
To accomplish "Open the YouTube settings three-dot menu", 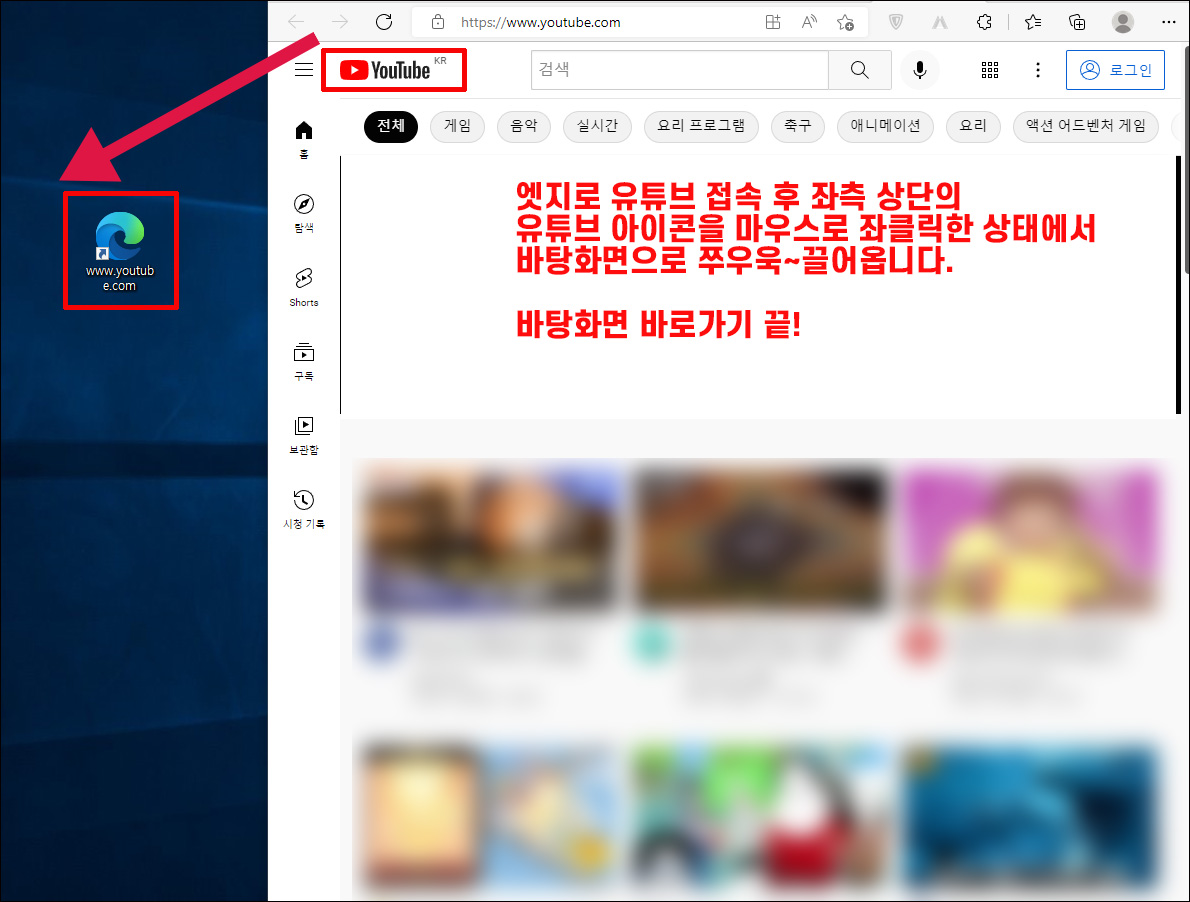I will 1037,70.
